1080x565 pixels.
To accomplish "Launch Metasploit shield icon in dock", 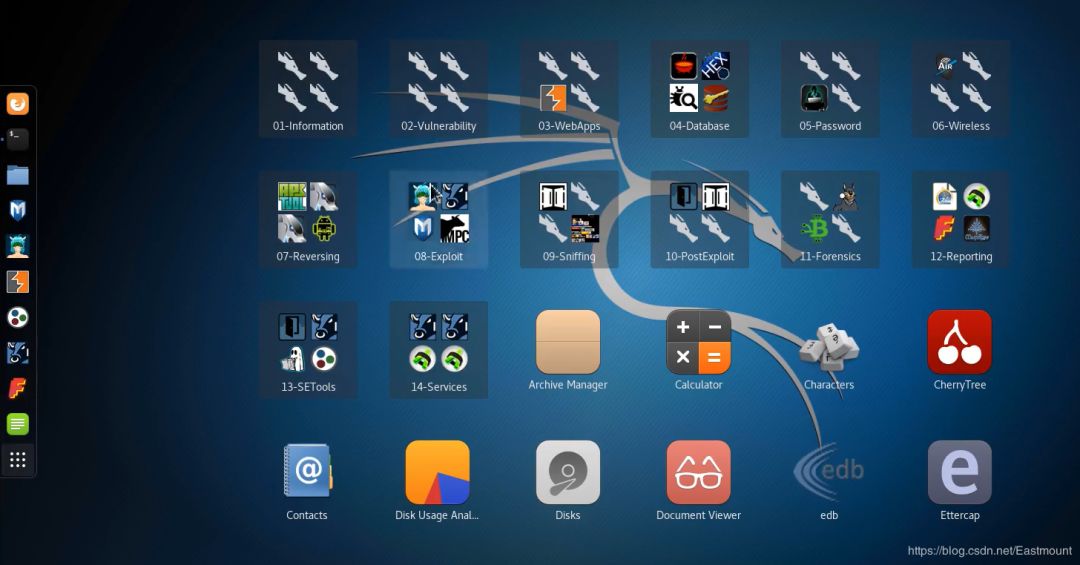I will (18, 210).
